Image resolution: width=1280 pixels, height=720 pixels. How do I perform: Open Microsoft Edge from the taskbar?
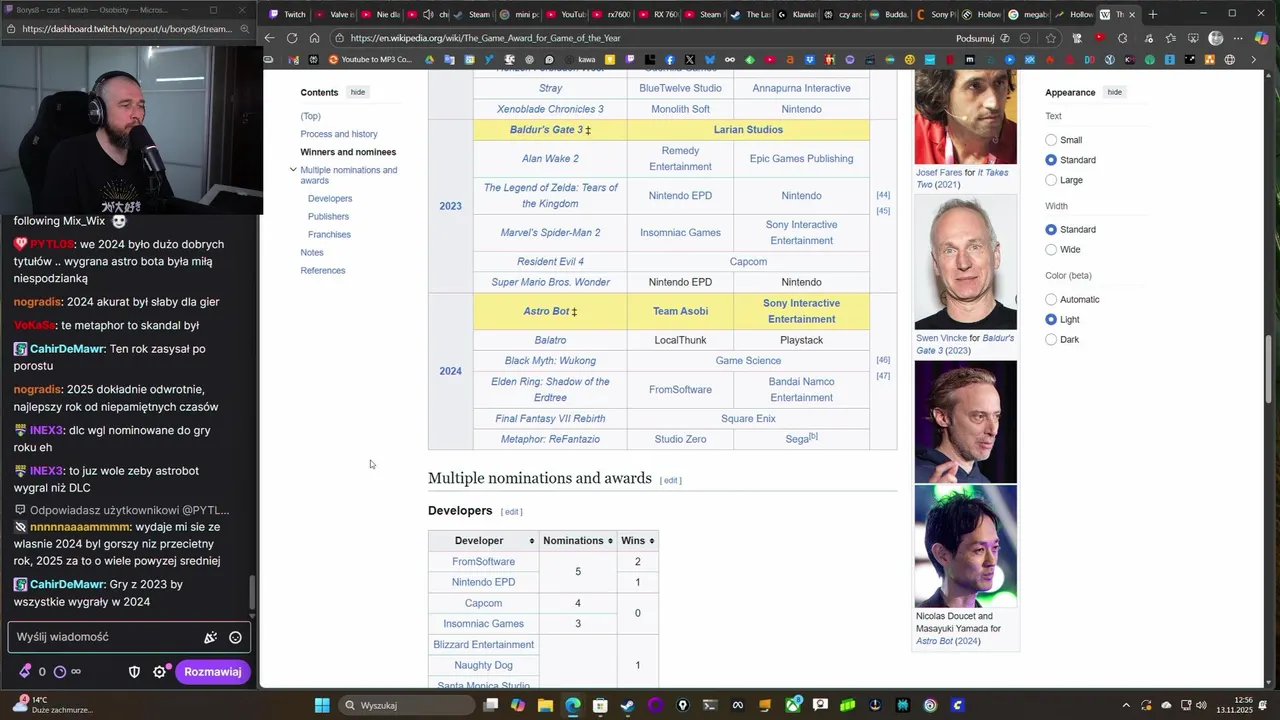click(572, 705)
